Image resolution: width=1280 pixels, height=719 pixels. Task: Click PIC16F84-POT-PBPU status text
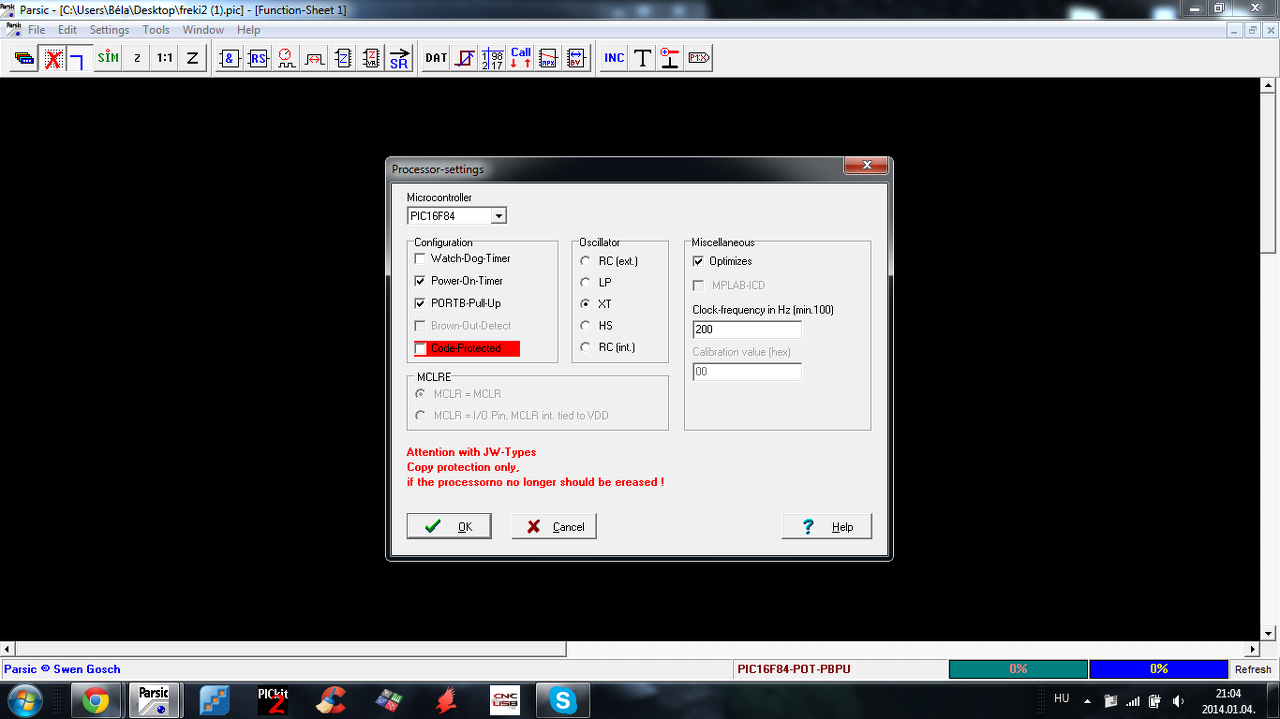794,669
